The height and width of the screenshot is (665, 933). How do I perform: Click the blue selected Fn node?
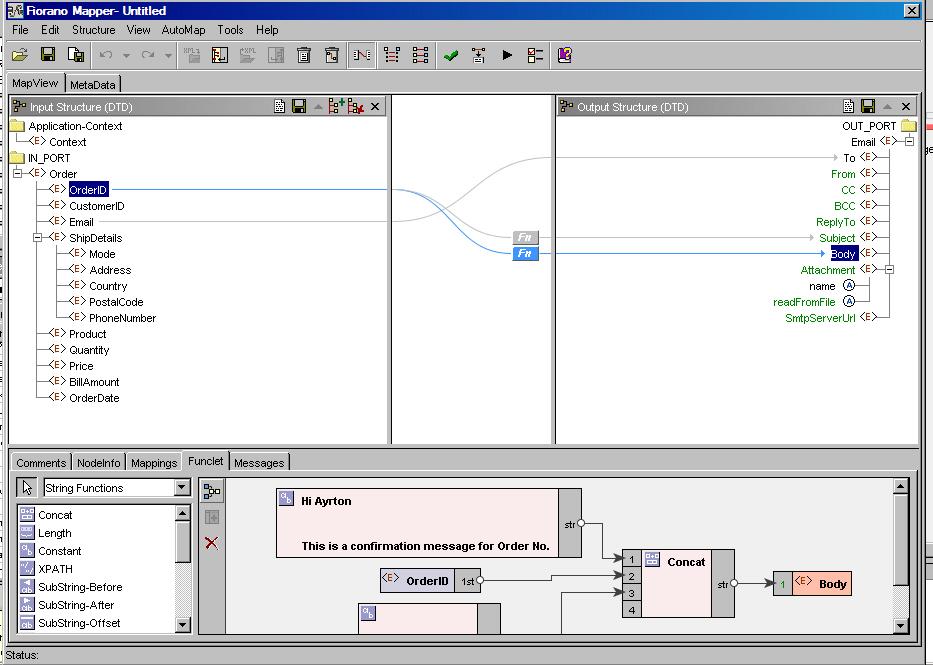[x=525, y=253]
